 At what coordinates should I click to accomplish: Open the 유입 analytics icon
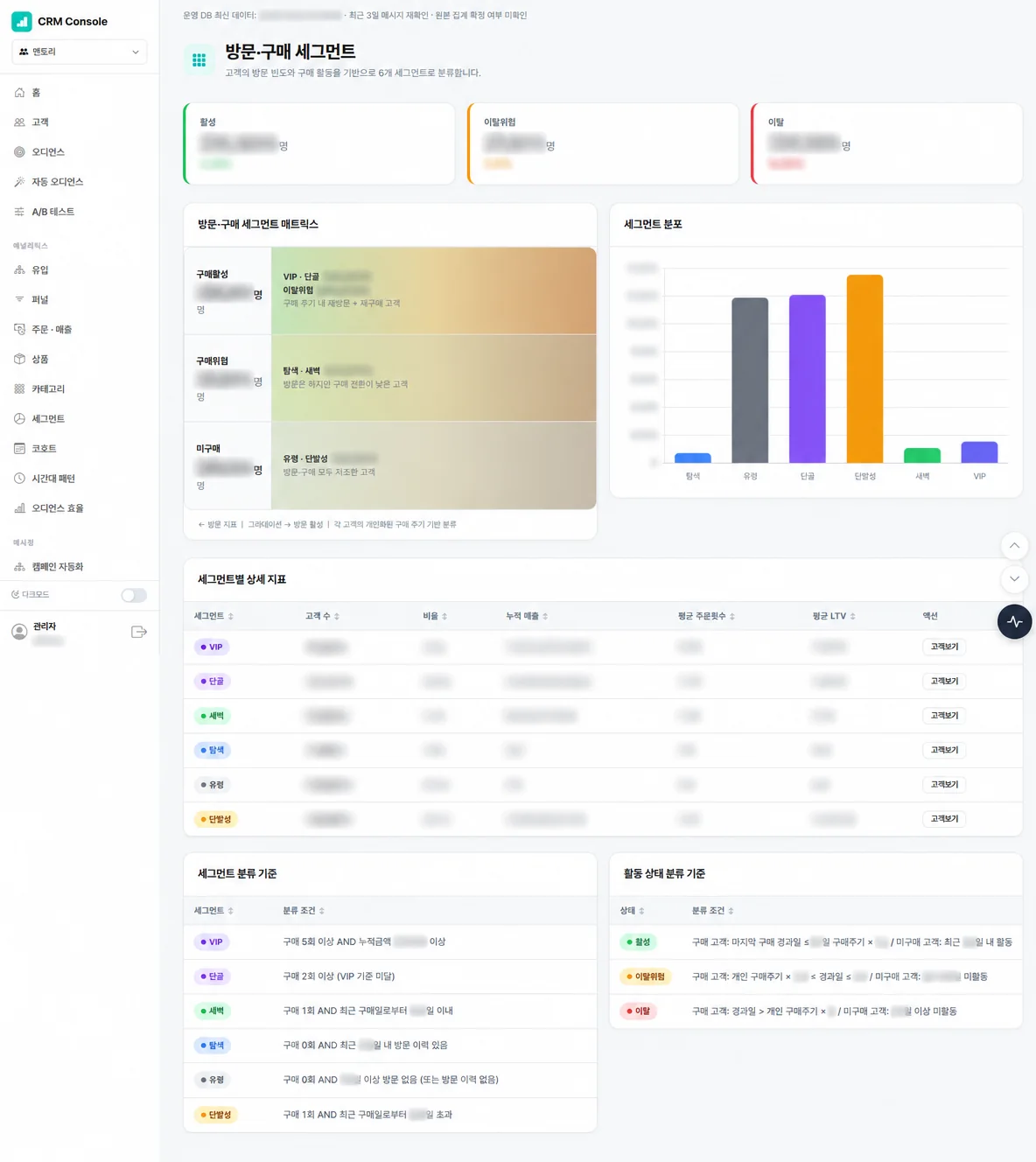[x=19, y=270]
